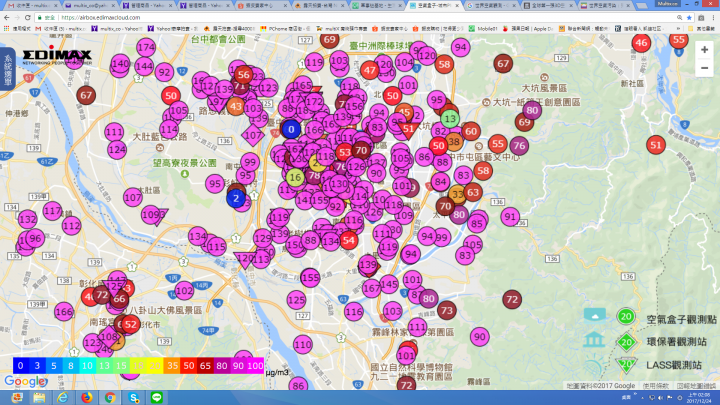
Task: Click the red 50 legend color swatch
Action: pyautogui.click(x=189, y=366)
